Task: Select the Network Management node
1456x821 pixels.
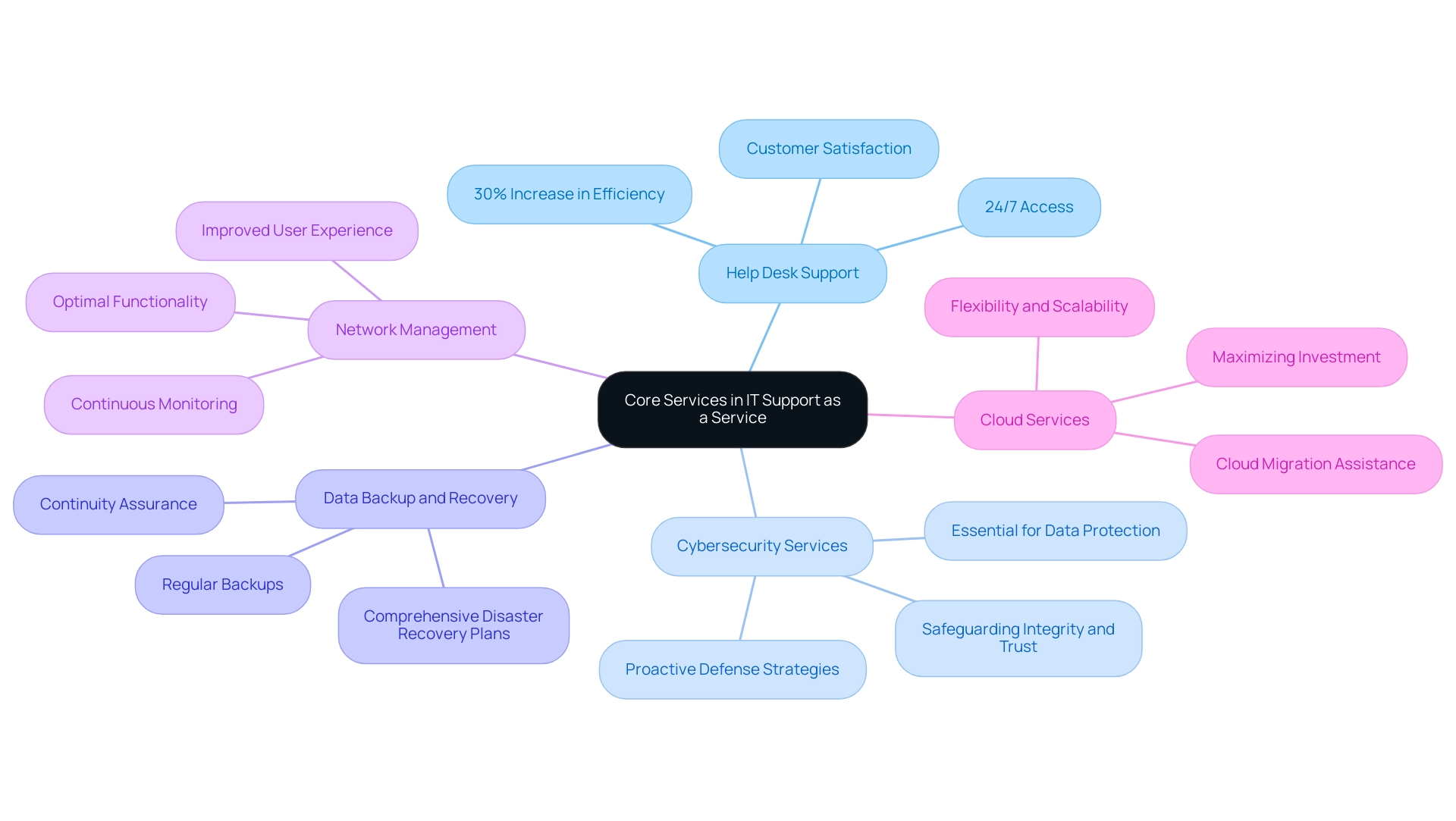Action: tap(421, 328)
